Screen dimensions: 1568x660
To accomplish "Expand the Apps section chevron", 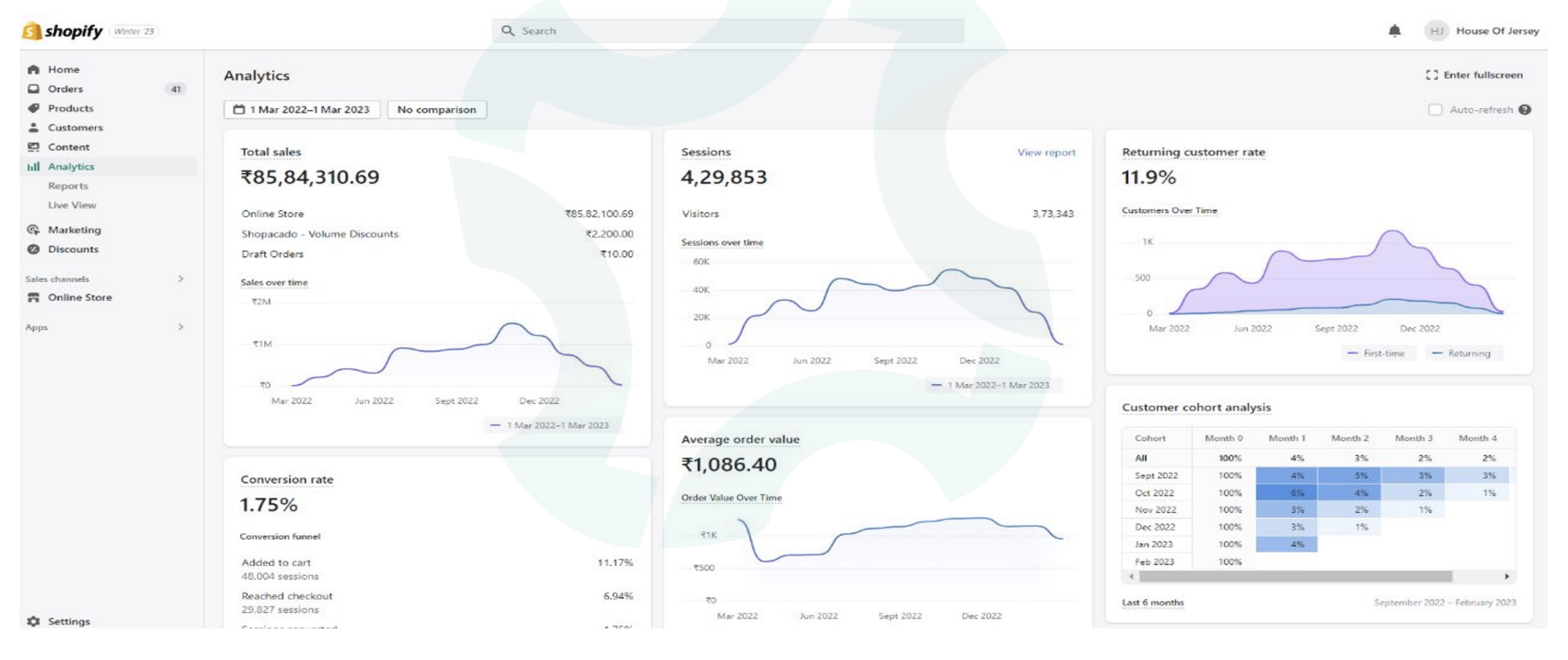I will [x=181, y=327].
